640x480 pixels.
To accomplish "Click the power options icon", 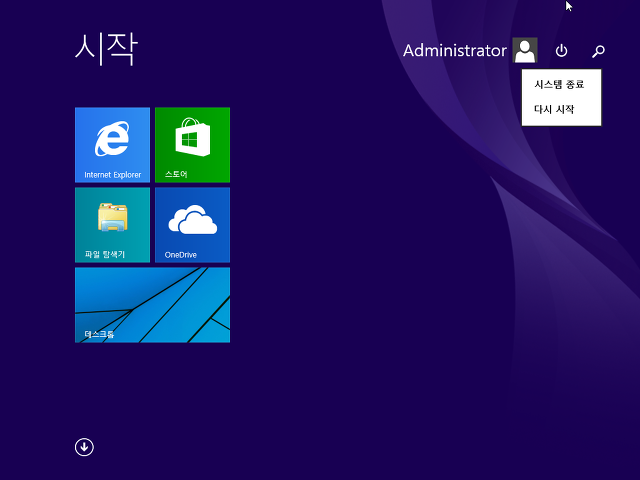I will click(561, 51).
